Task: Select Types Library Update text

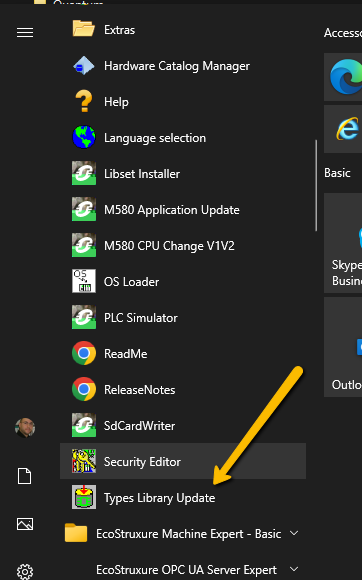Action: [159, 498]
